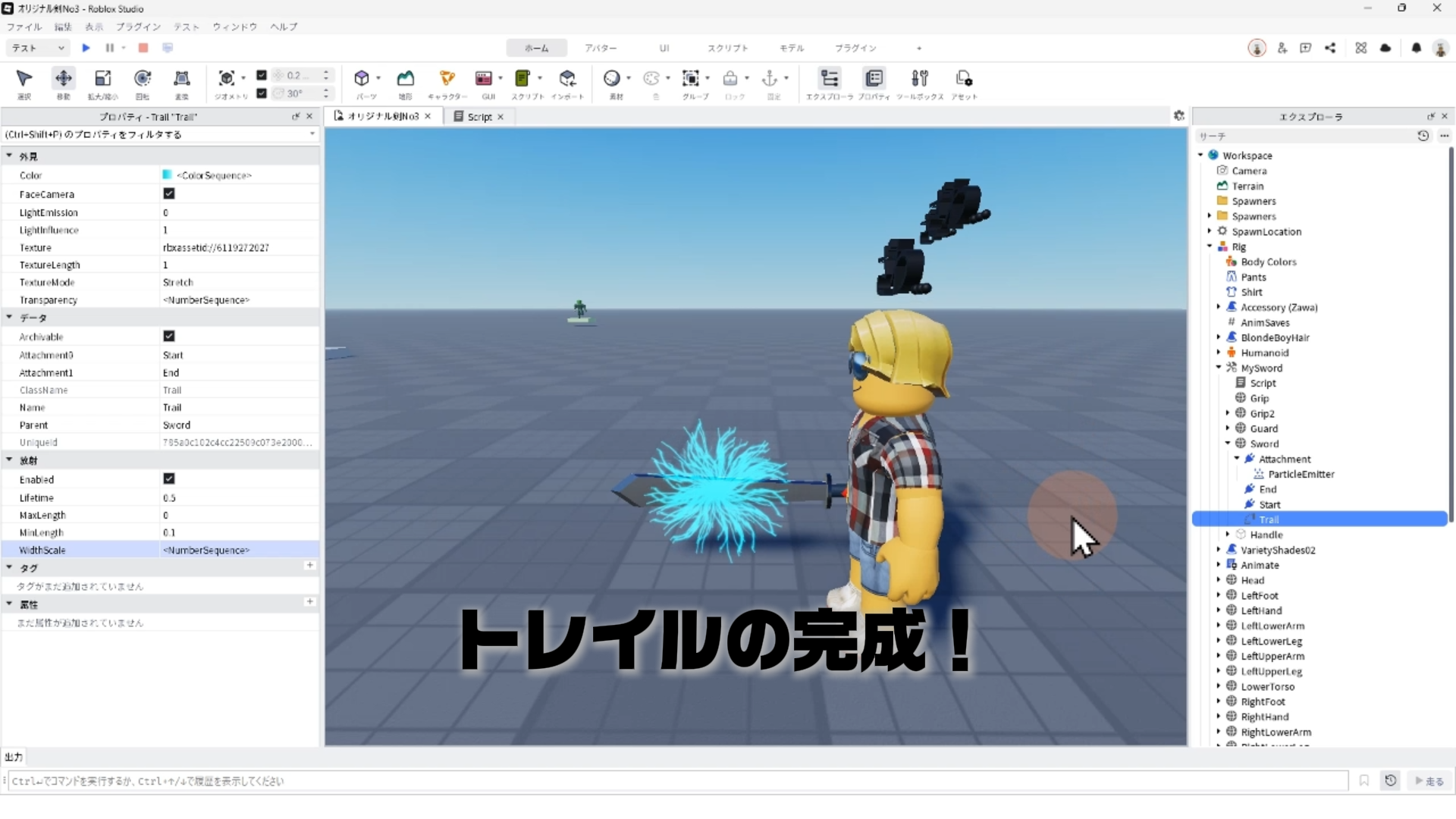Click the Anchor tool icon
This screenshot has height=819, width=1456.
pyautogui.click(x=769, y=78)
